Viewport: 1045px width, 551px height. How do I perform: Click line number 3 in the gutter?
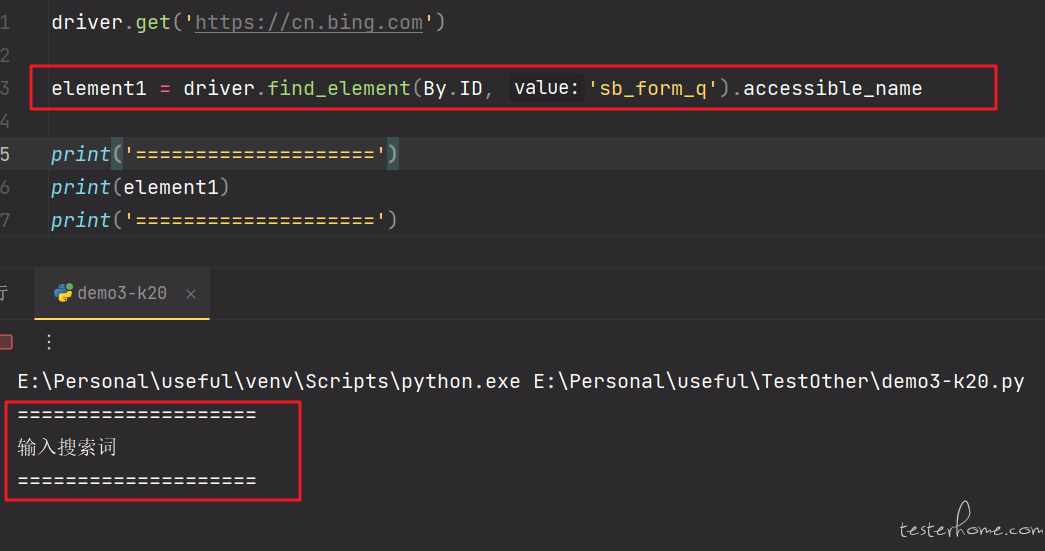pos(5,89)
